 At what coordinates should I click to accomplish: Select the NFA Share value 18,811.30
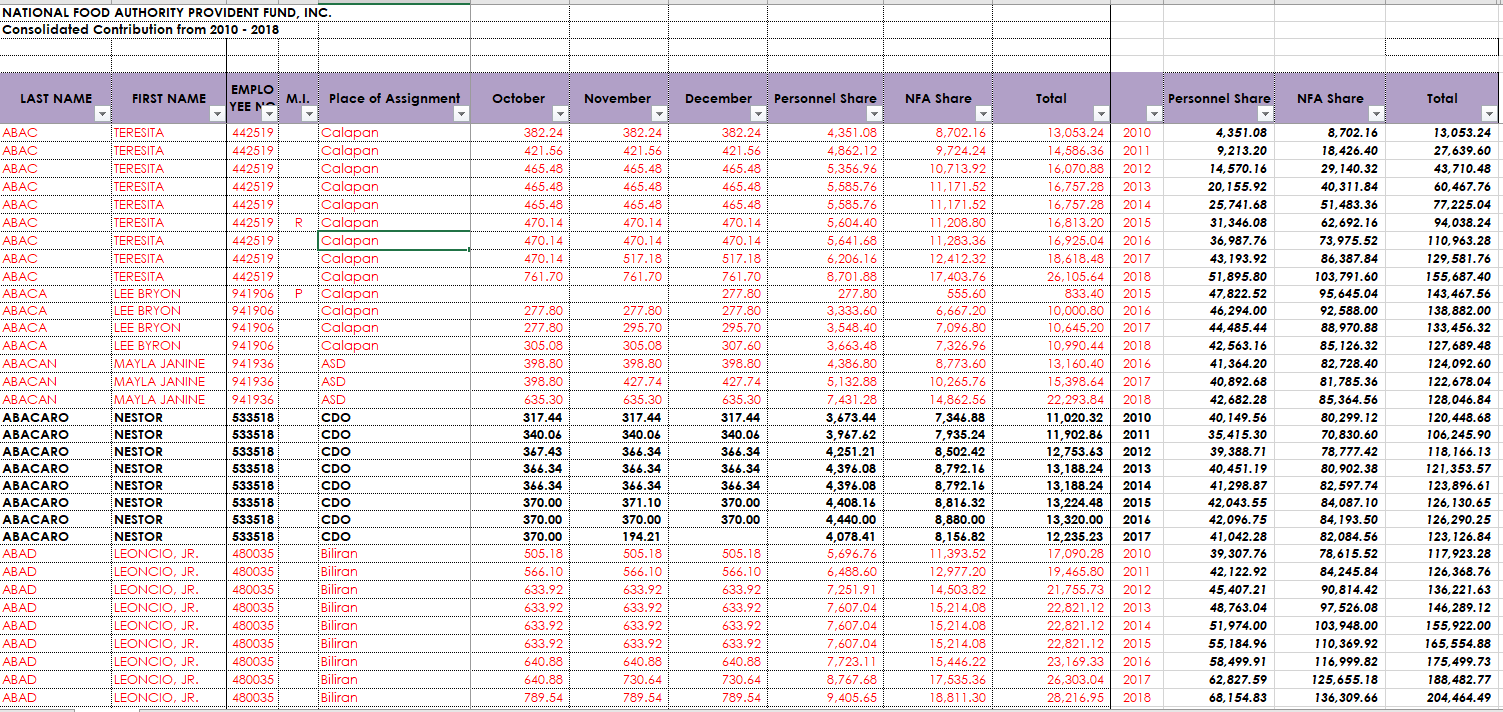[x=958, y=698]
